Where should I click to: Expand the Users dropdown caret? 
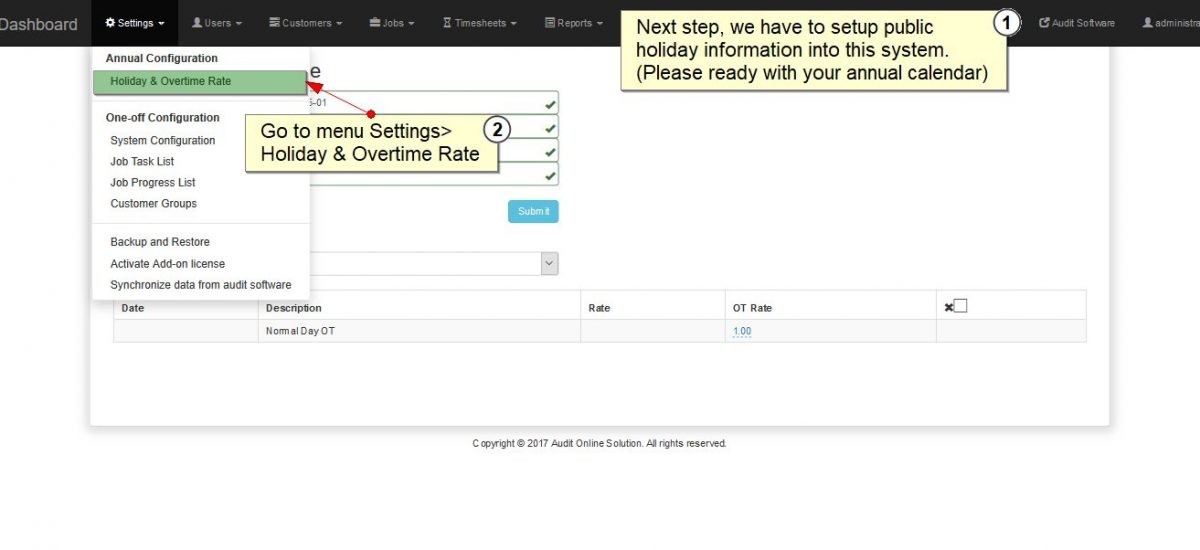click(239, 24)
